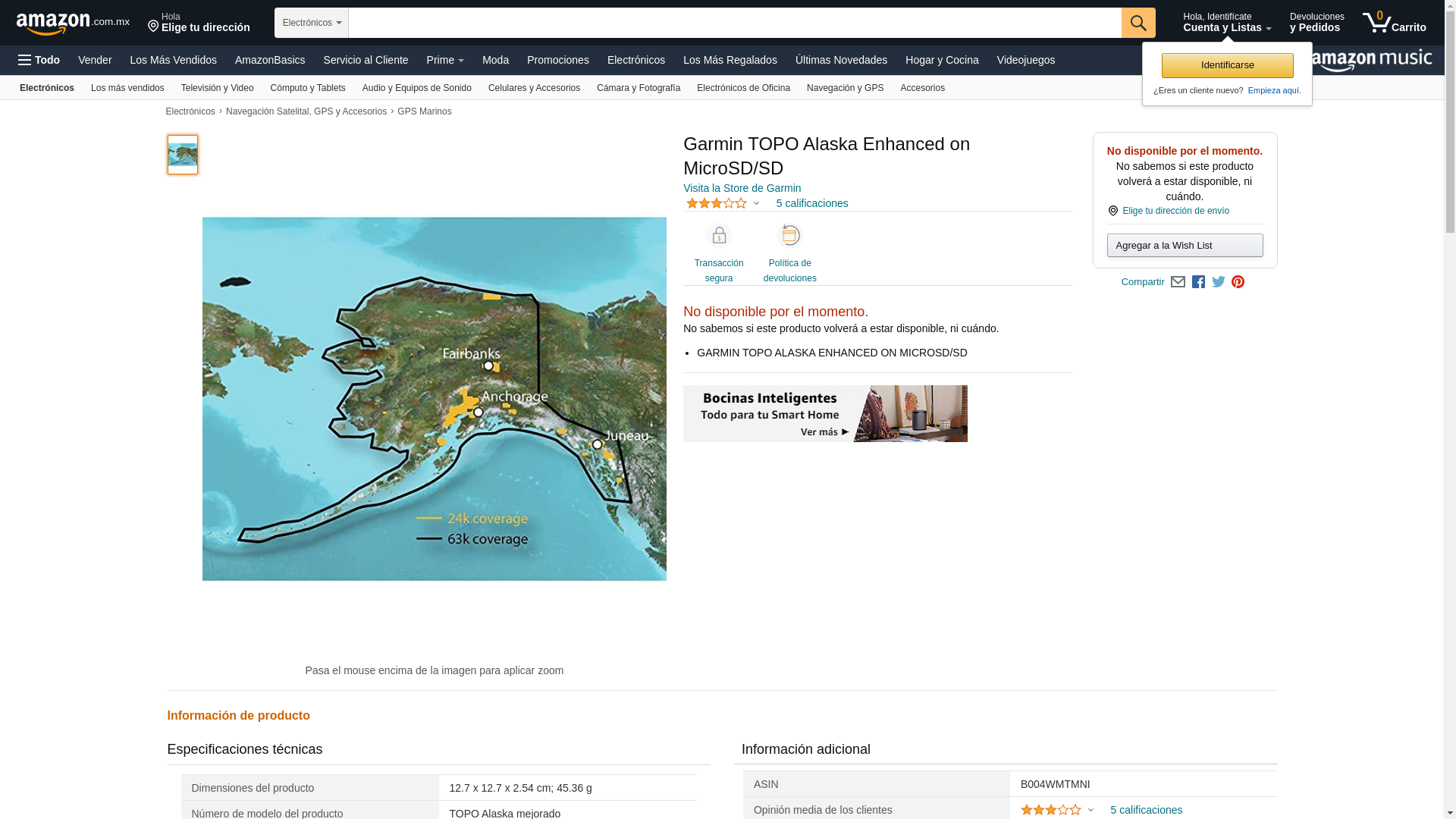
Task: Share via email envelope icon
Action: pyautogui.click(x=1178, y=282)
